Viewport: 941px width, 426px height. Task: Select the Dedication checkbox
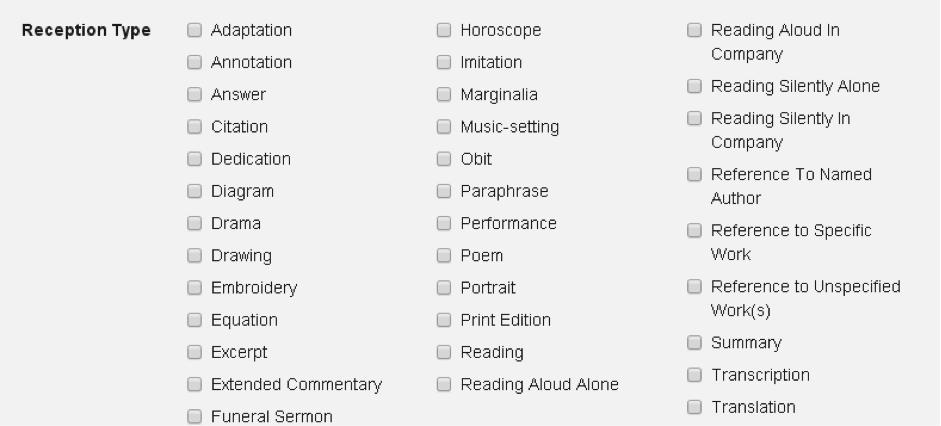(194, 159)
